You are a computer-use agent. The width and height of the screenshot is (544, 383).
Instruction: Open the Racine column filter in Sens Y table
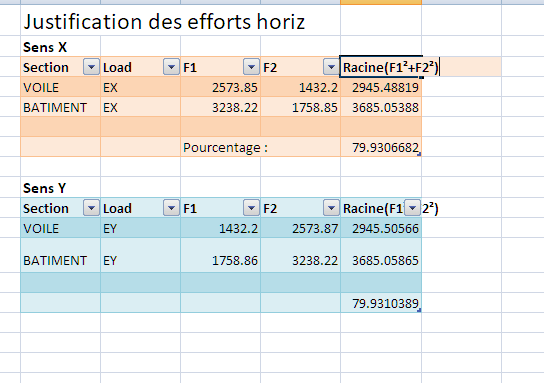pyautogui.click(x=412, y=208)
